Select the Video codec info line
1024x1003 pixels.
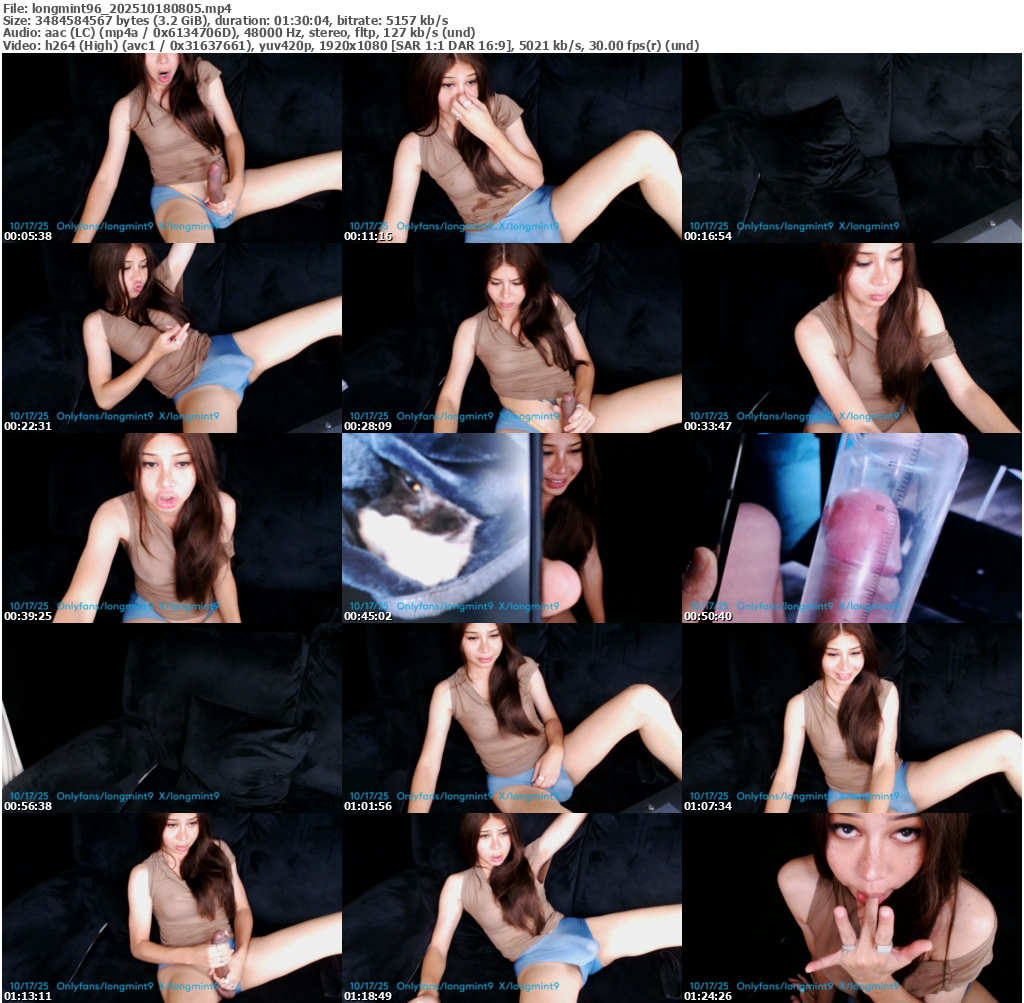[x=350, y=45]
